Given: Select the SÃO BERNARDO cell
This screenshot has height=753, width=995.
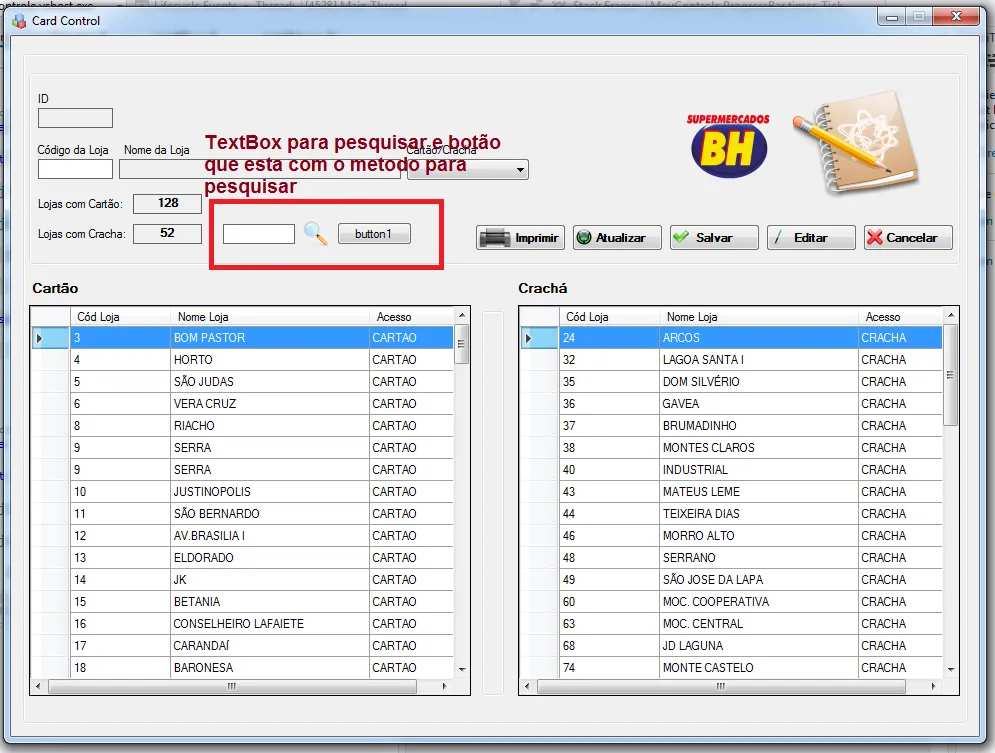Looking at the screenshot, I should tap(270, 514).
